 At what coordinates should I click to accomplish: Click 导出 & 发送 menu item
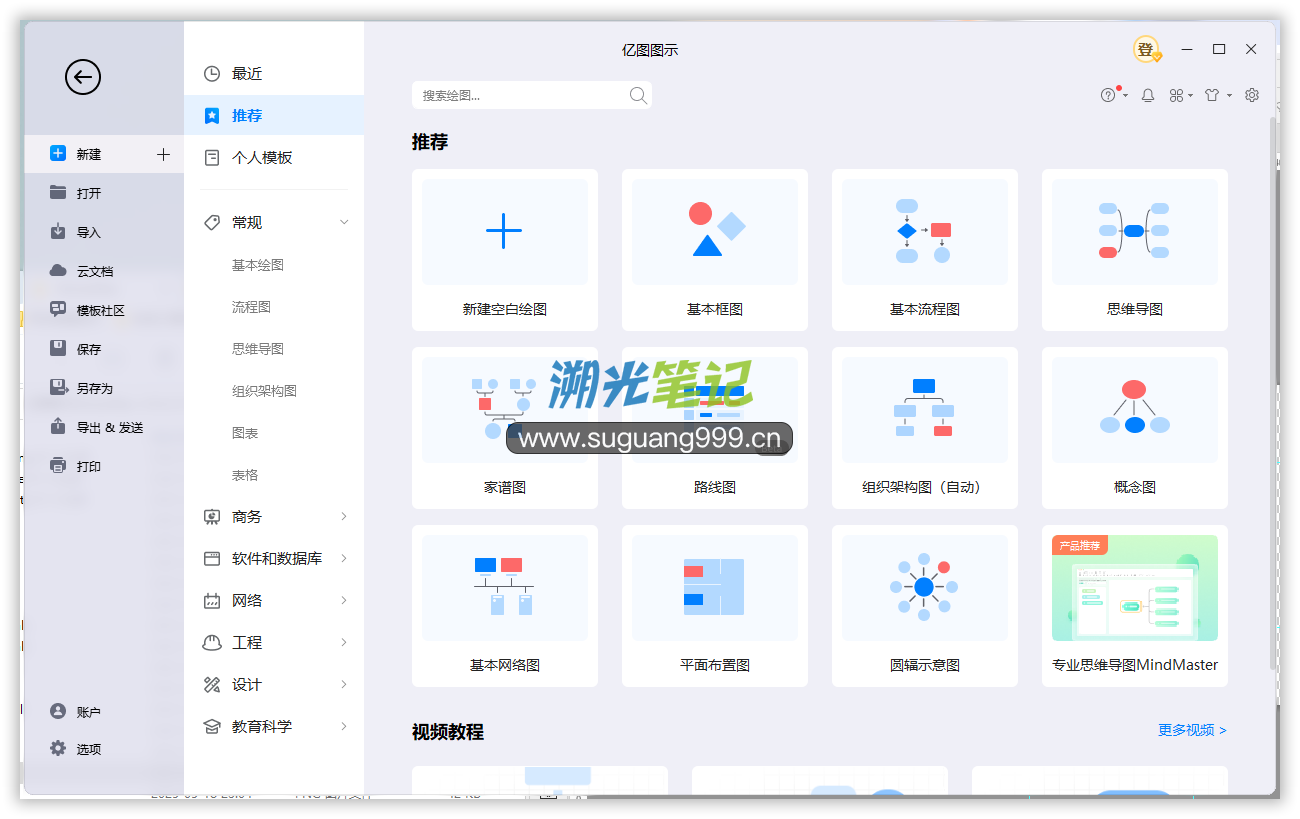[110, 427]
